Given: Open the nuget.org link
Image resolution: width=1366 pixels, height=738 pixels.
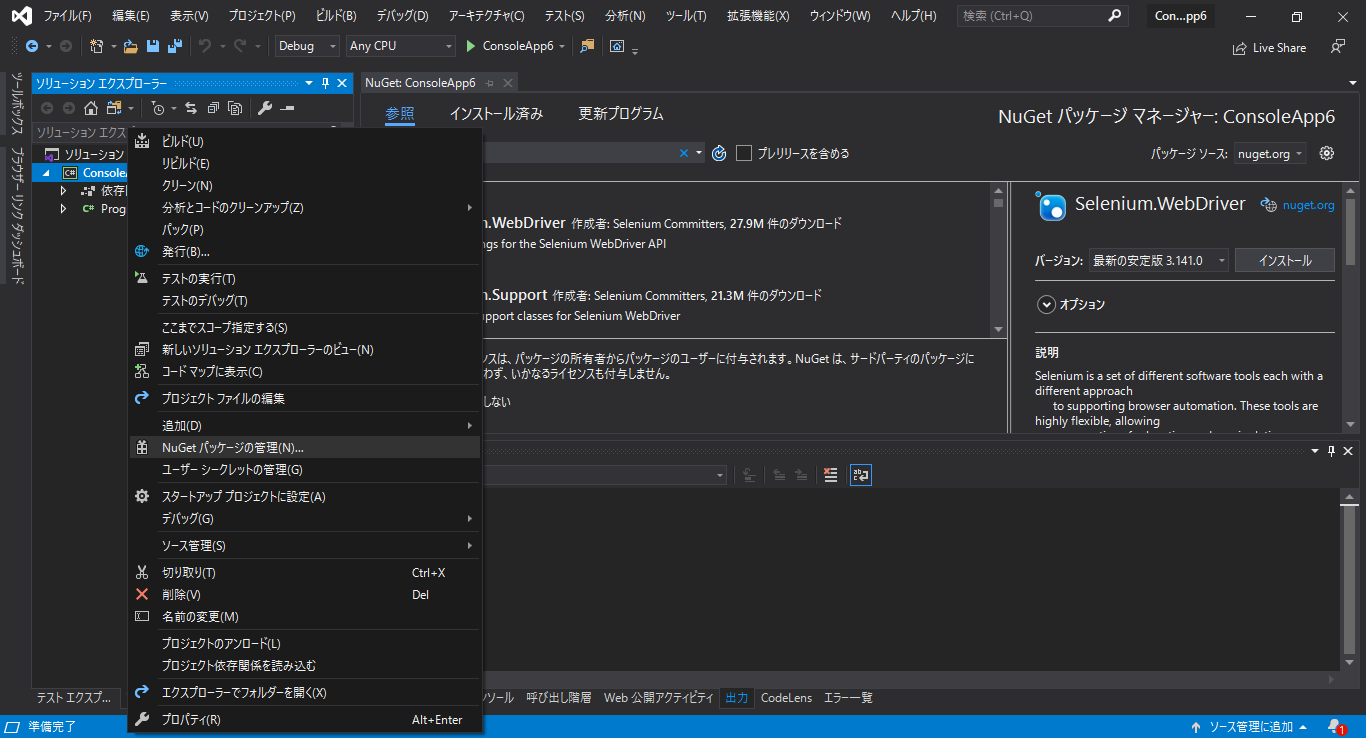Looking at the screenshot, I should 1308,205.
